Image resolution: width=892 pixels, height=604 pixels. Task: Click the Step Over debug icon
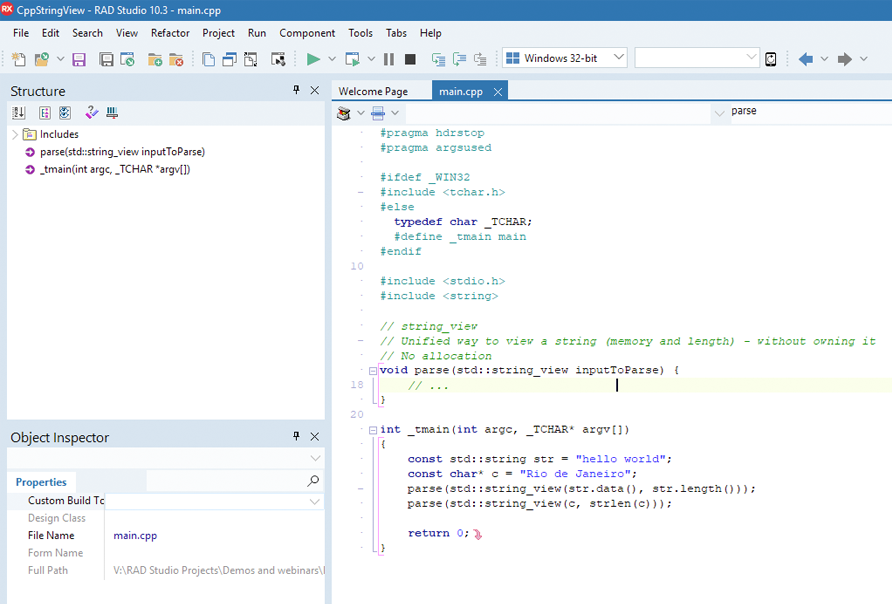(459, 59)
